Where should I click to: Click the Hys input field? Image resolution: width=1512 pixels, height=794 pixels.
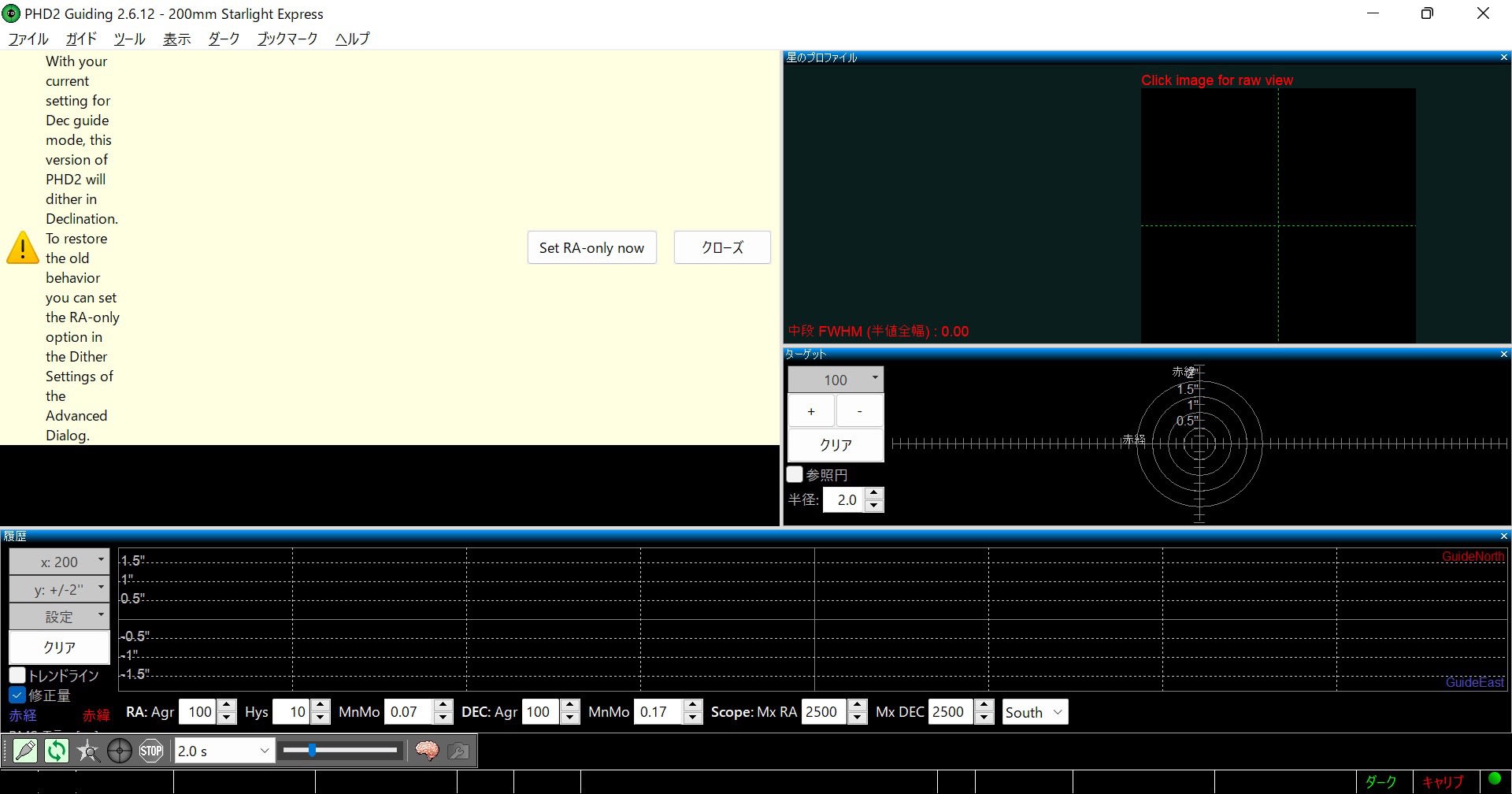point(292,712)
